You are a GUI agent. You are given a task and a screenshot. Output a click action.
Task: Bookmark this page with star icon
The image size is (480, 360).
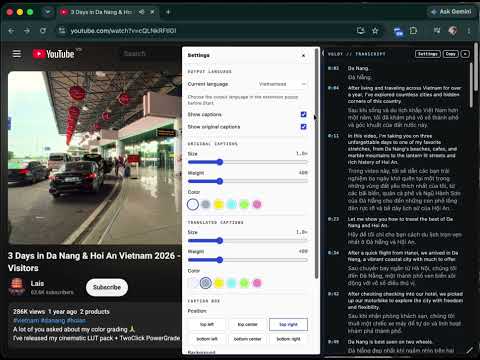[375, 31]
